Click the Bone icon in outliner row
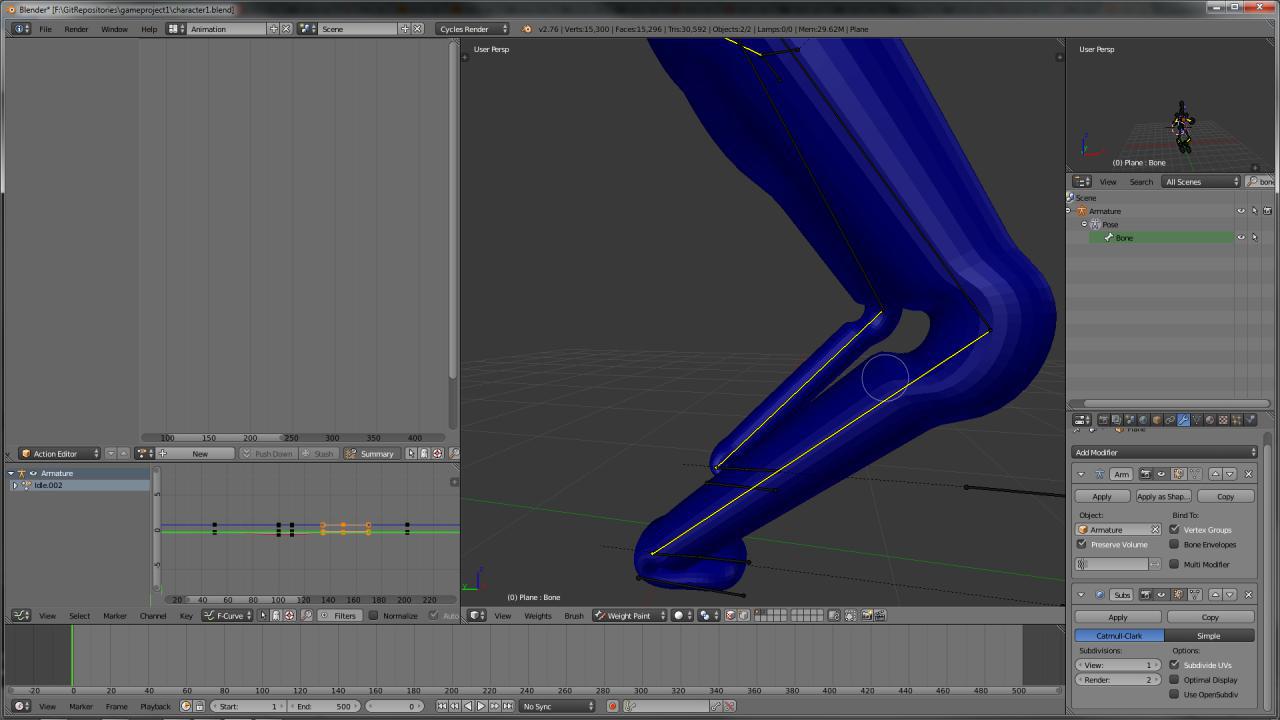The height and width of the screenshot is (720, 1280). [1108, 237]
